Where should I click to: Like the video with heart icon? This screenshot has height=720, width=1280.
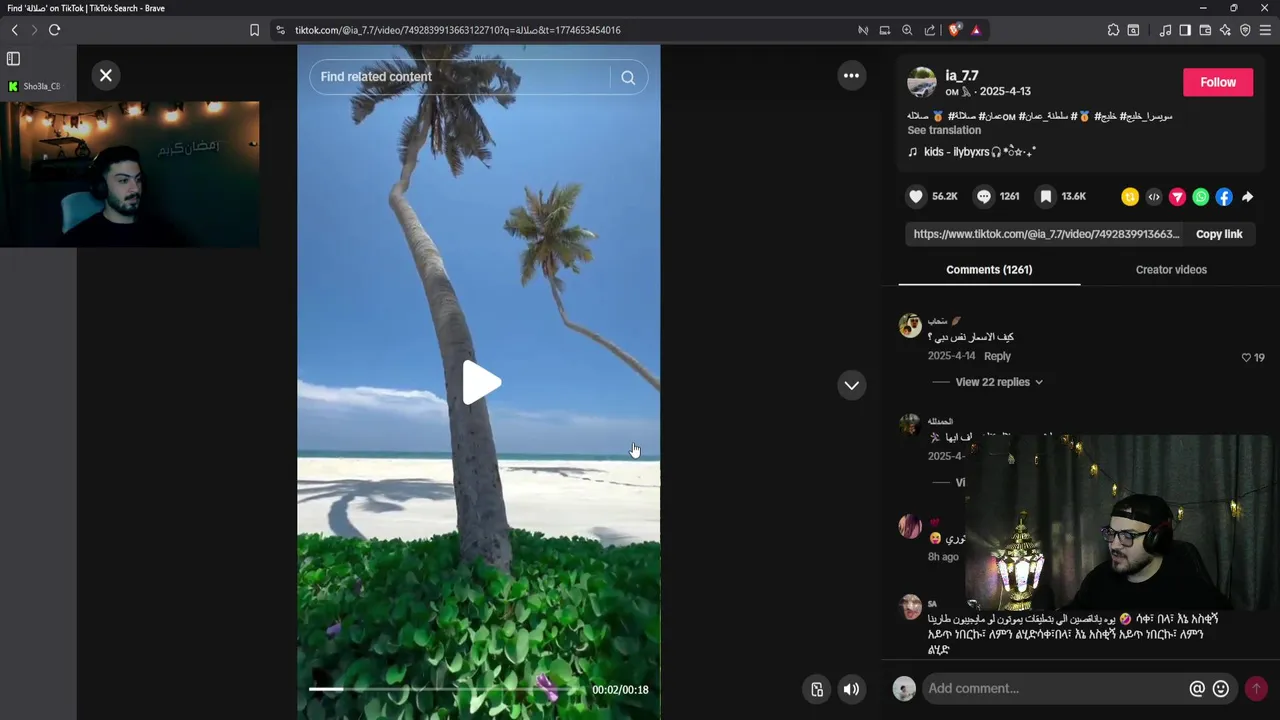click(x=915, y=197)
